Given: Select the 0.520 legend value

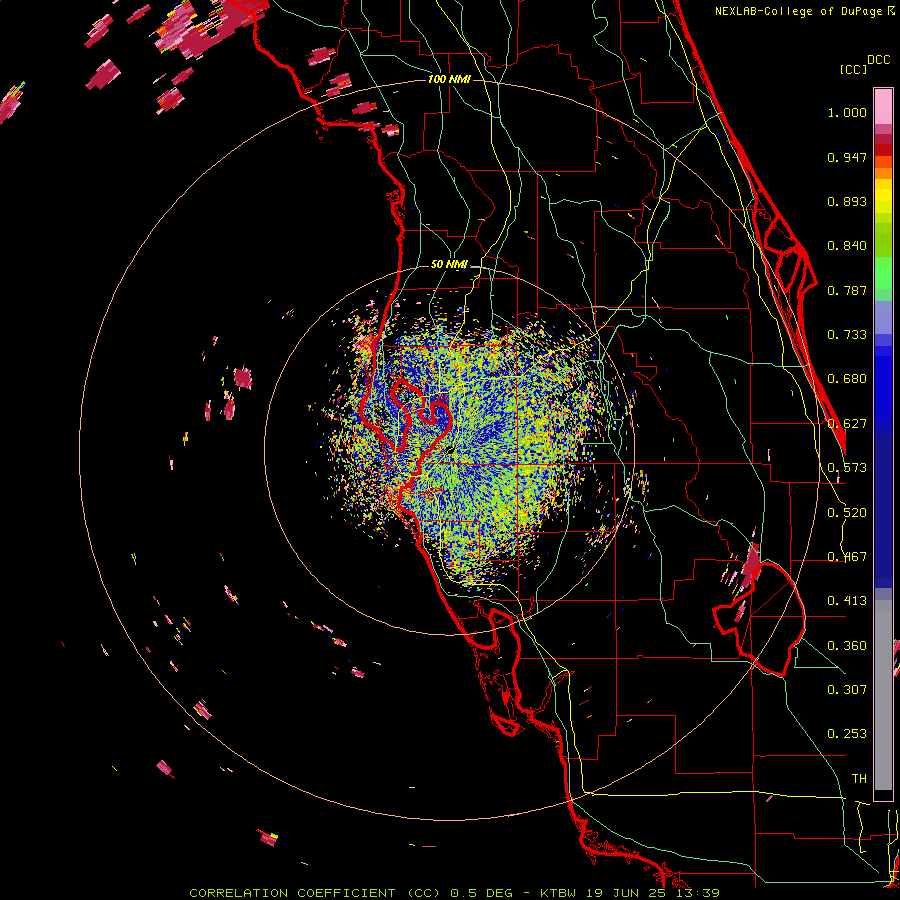Looking at the screenshot, I should pyautogui.click(x=847, y=513).
